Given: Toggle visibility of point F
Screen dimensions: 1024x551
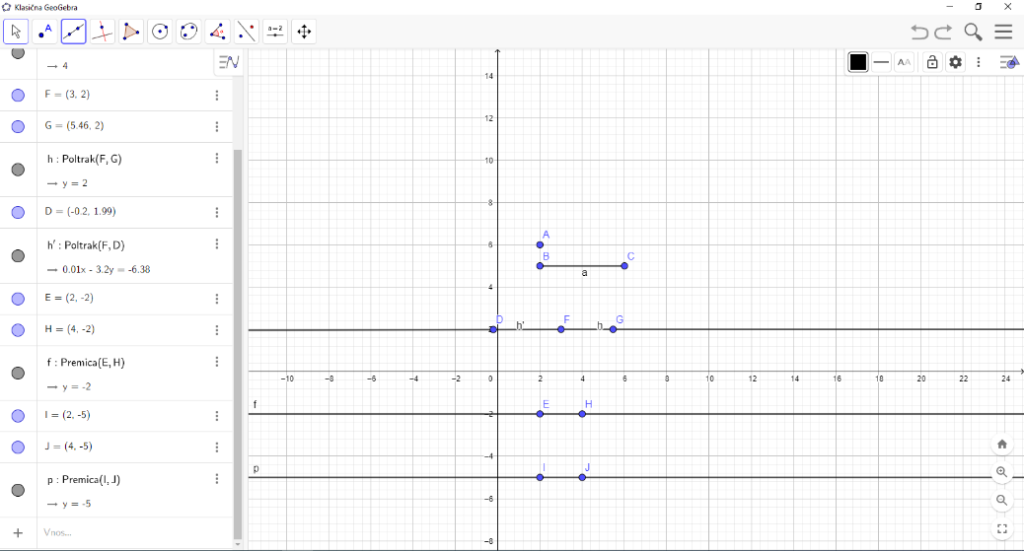Looking at the screenshot, I should [18, 95].
